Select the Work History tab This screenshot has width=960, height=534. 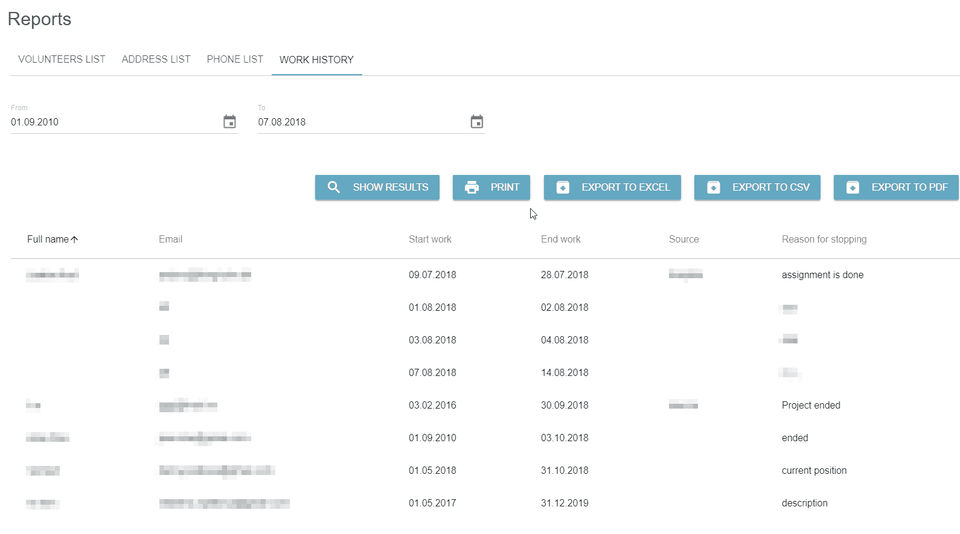coord(317,60)
